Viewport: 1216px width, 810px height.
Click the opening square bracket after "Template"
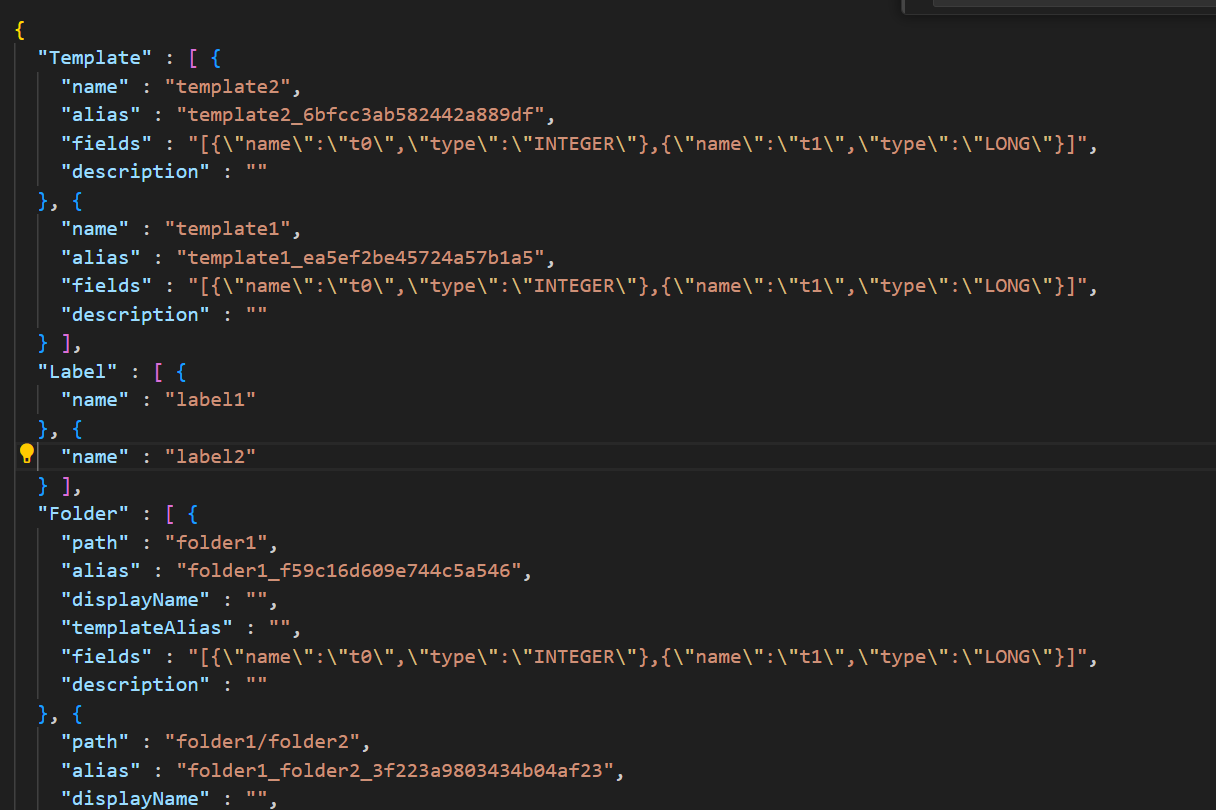tap(193, 57)
